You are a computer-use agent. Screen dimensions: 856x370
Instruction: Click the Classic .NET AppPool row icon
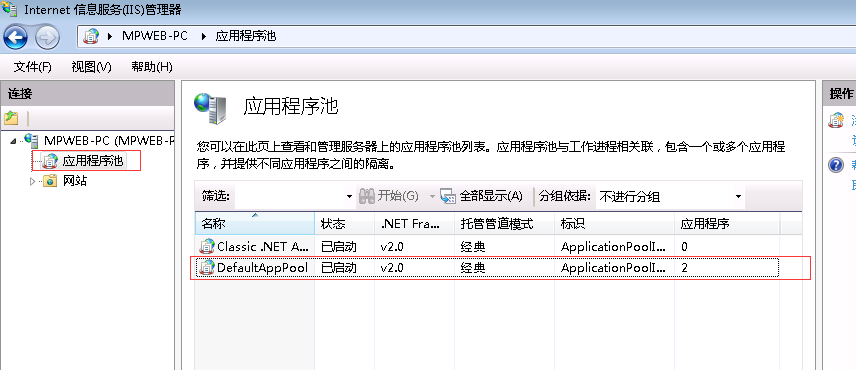click(207, 247)
